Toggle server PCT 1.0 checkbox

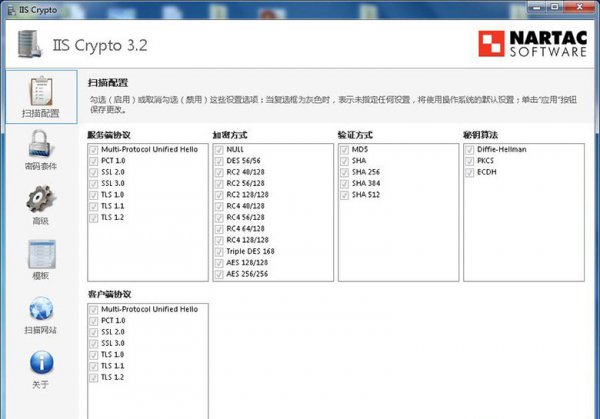(94, 161)
